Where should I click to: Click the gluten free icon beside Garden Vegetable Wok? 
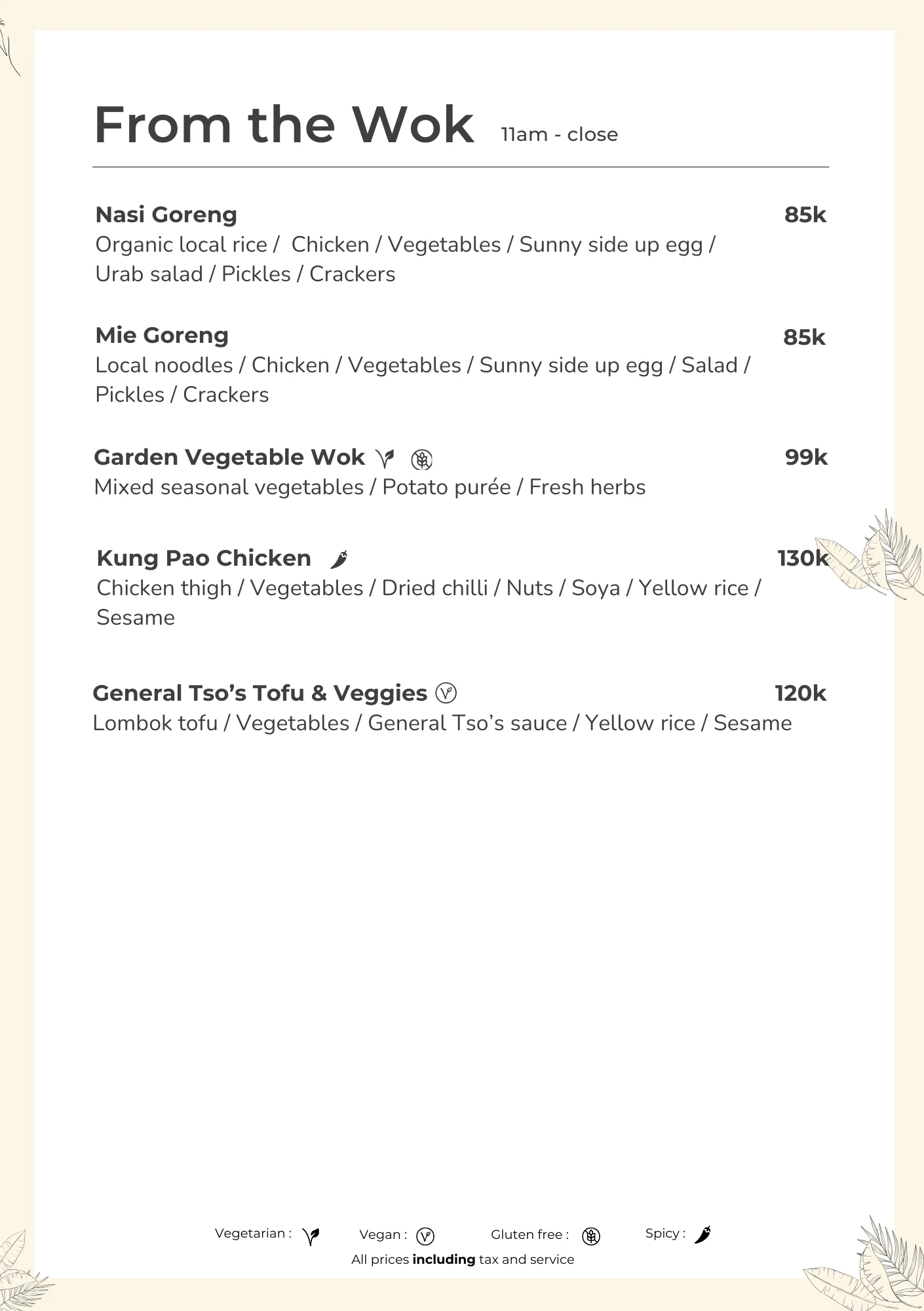[x=421, y=460]
